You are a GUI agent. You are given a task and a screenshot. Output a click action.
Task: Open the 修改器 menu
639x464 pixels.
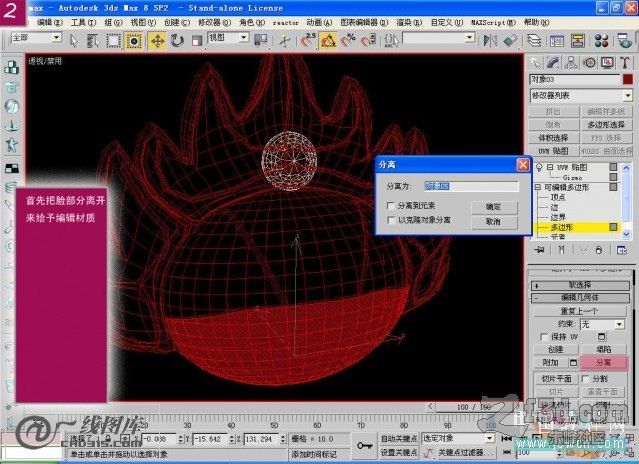click(x=215, y=22)
